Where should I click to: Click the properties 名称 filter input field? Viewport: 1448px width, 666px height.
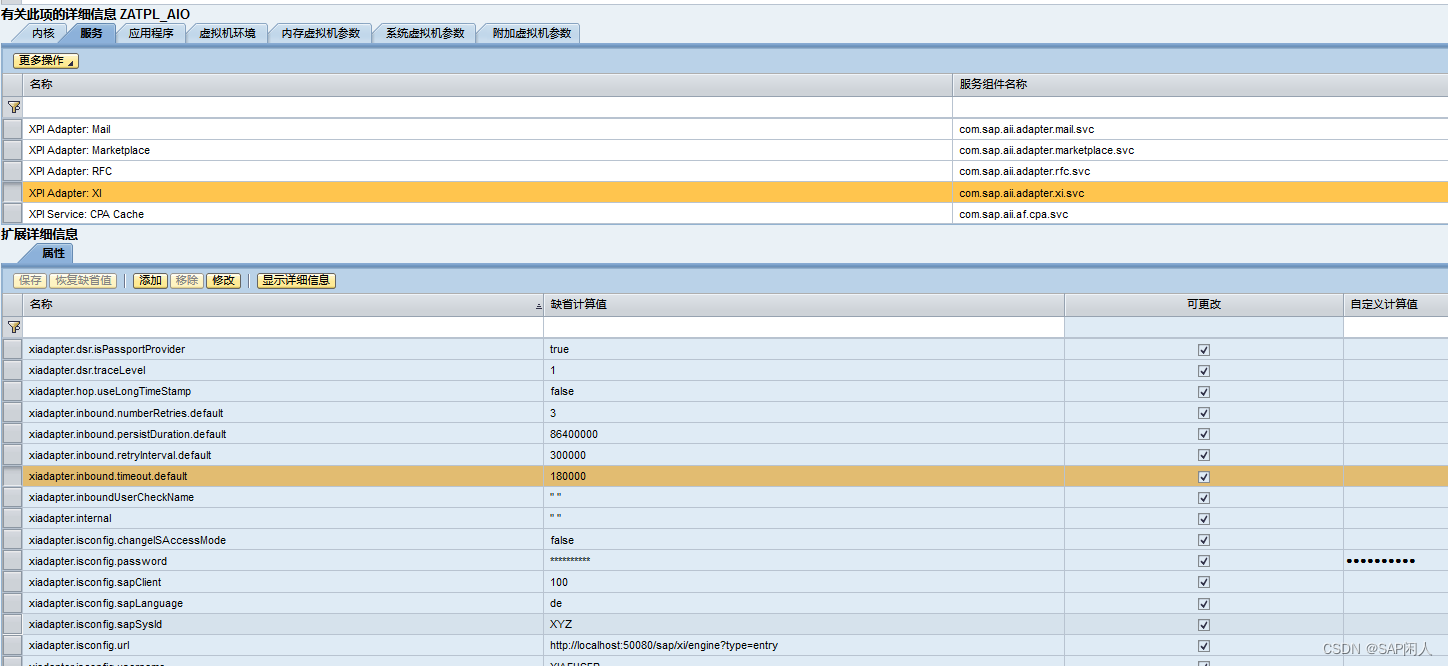283,328
